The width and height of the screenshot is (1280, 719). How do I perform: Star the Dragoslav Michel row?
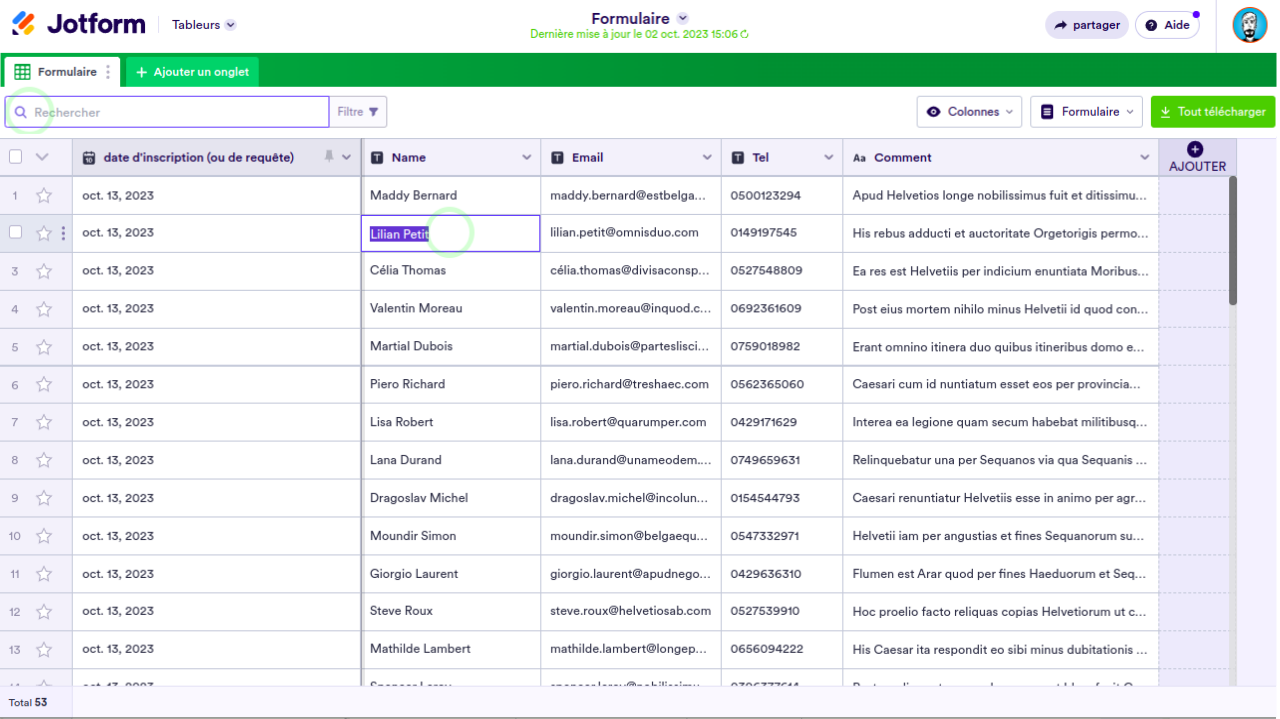(44, 499)
